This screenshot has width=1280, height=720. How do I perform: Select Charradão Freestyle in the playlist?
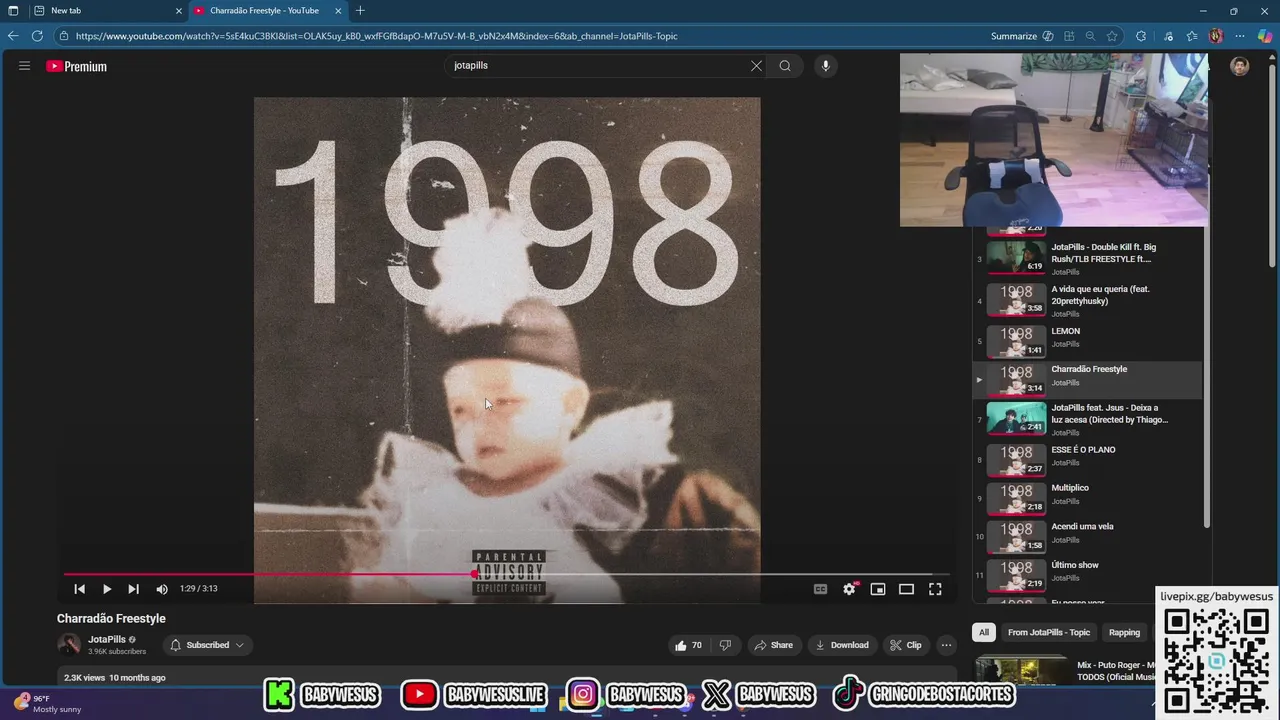click(x=1087, y=379)
